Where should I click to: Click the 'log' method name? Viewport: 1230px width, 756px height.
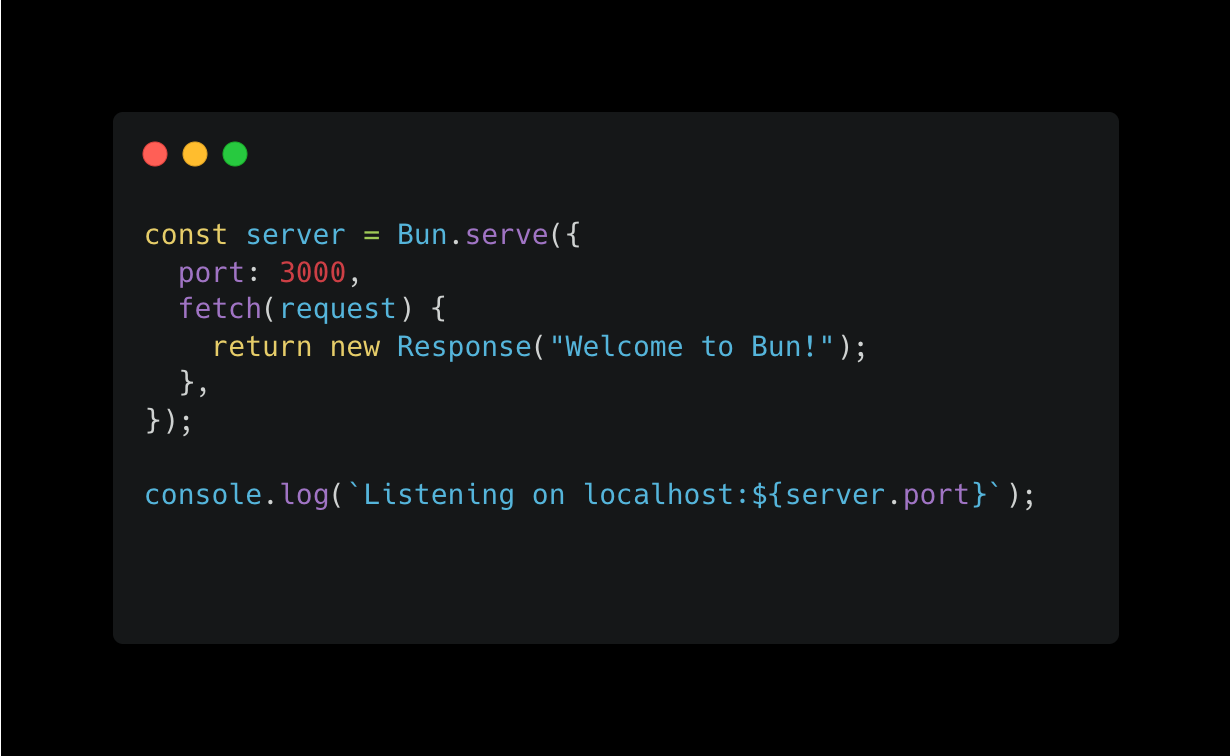point(305,495)
